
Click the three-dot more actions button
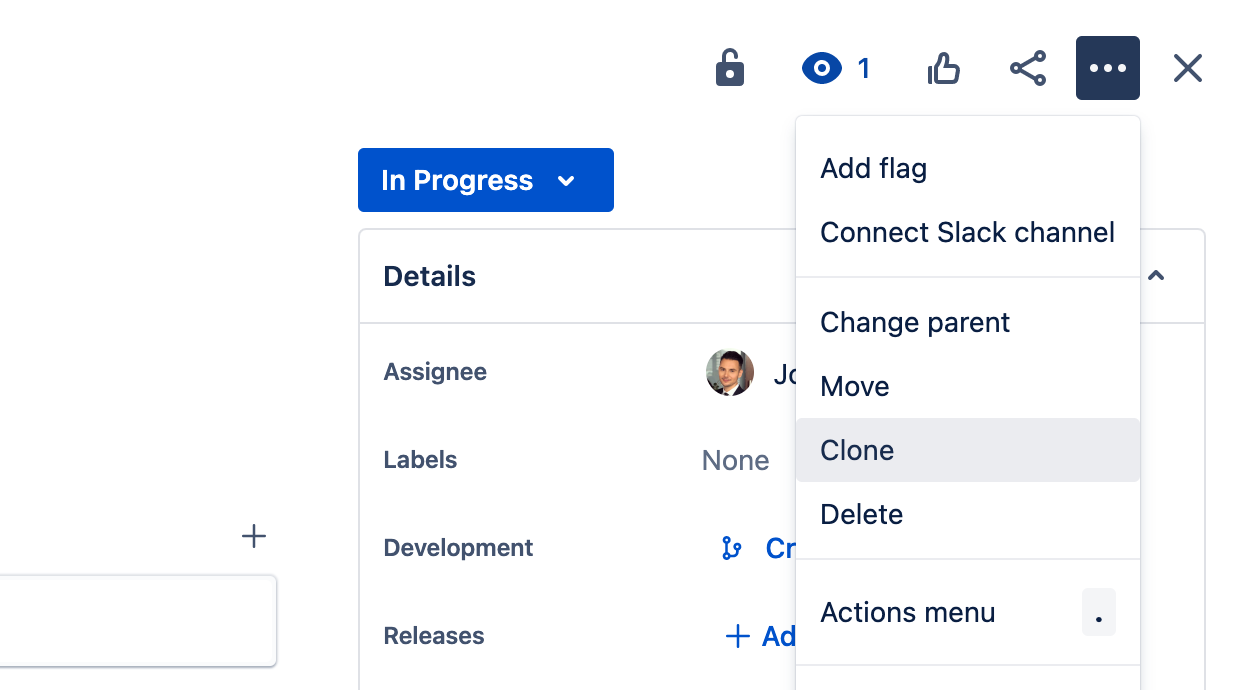tap(1107, 69)
